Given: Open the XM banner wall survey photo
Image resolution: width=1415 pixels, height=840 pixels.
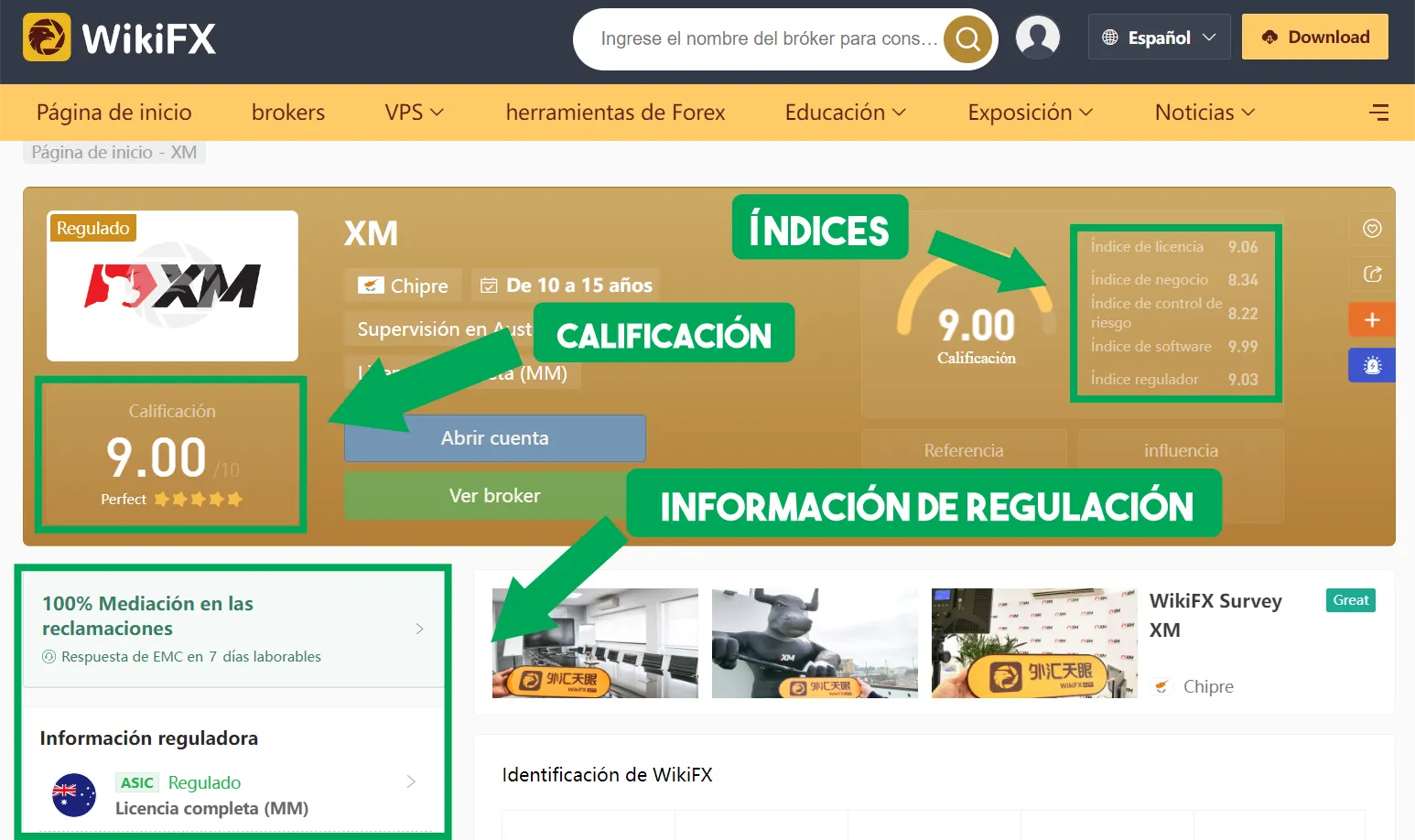Looking at the screenshot, I should (x=1034, y=643).
